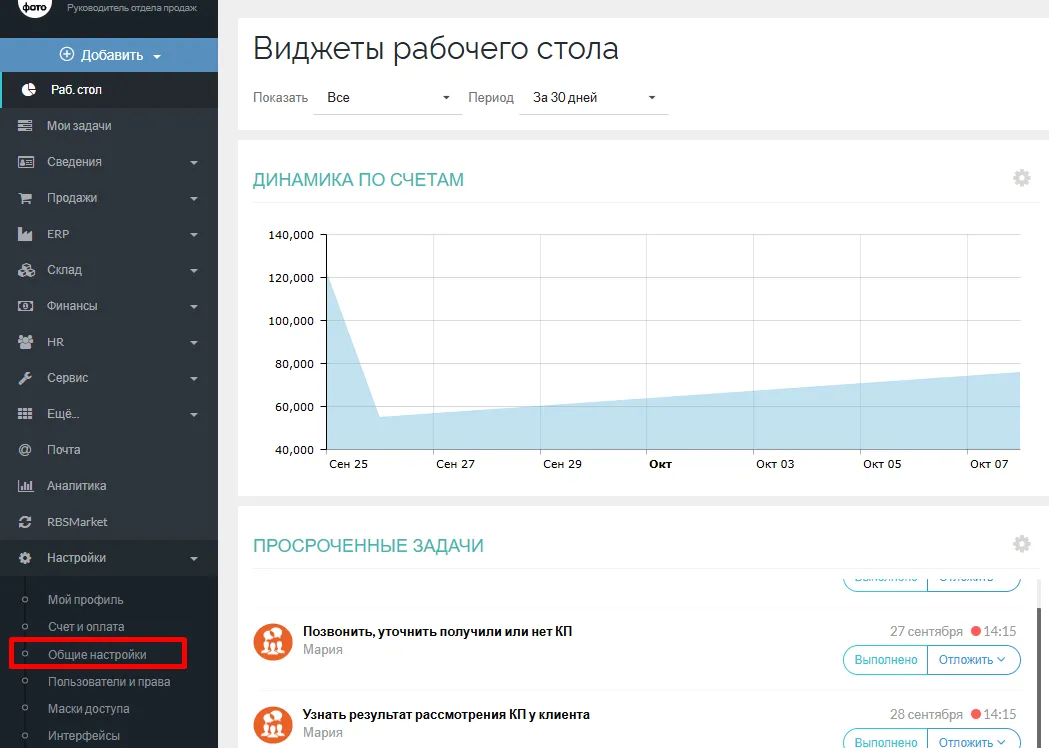Select Общие настройки under Настройки
This screenshot has height=748, width=1049.
[97, 655]
